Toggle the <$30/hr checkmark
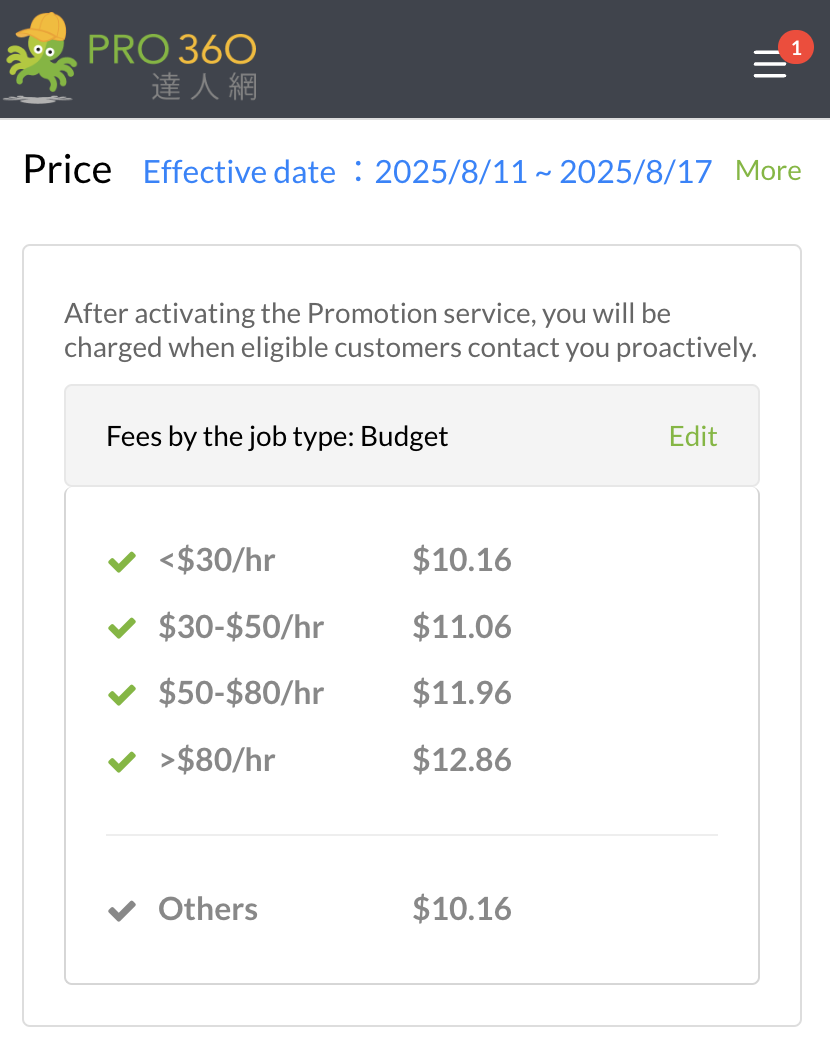 [x=121, y=562]
